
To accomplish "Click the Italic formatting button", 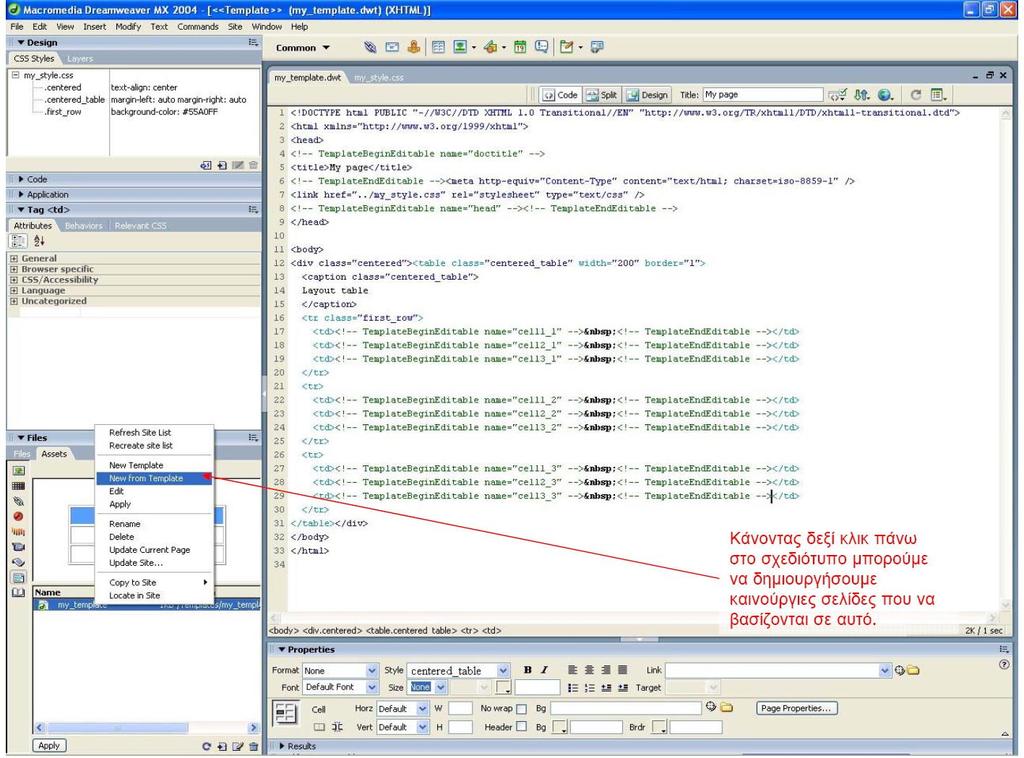I will point(543,670).
